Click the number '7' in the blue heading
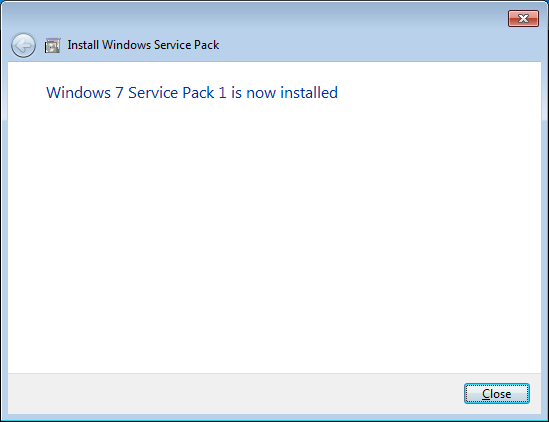The height and width of the screenshot is (422, 549). 119,93
